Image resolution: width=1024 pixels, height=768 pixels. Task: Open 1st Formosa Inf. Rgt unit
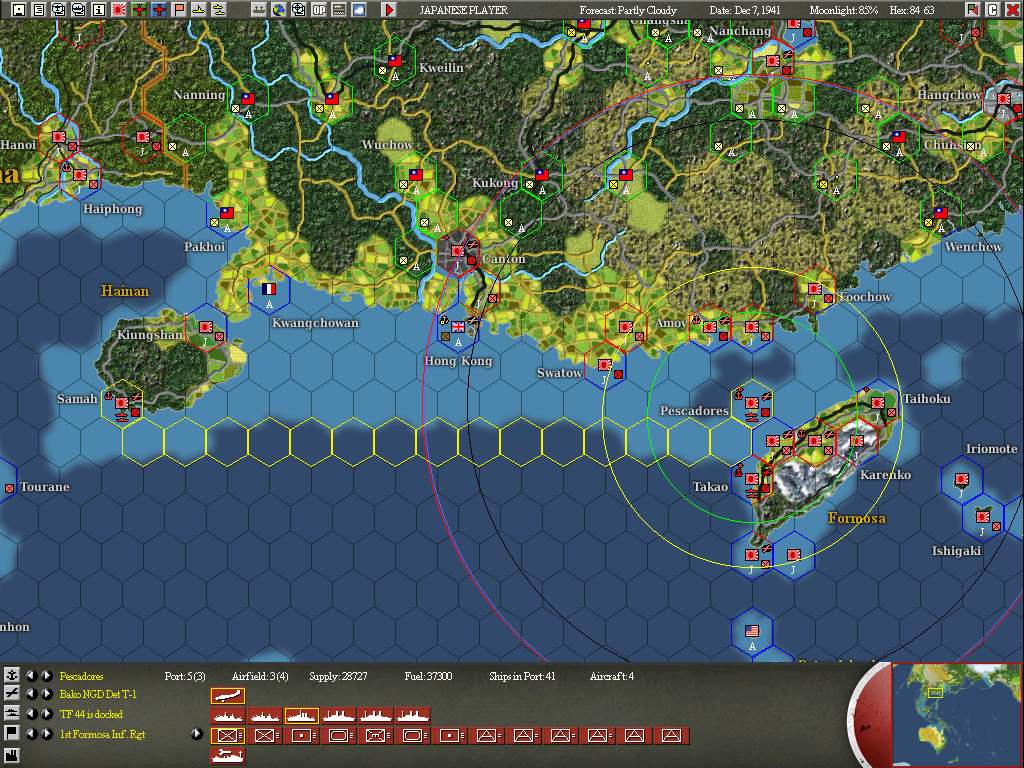click(103, 734)
